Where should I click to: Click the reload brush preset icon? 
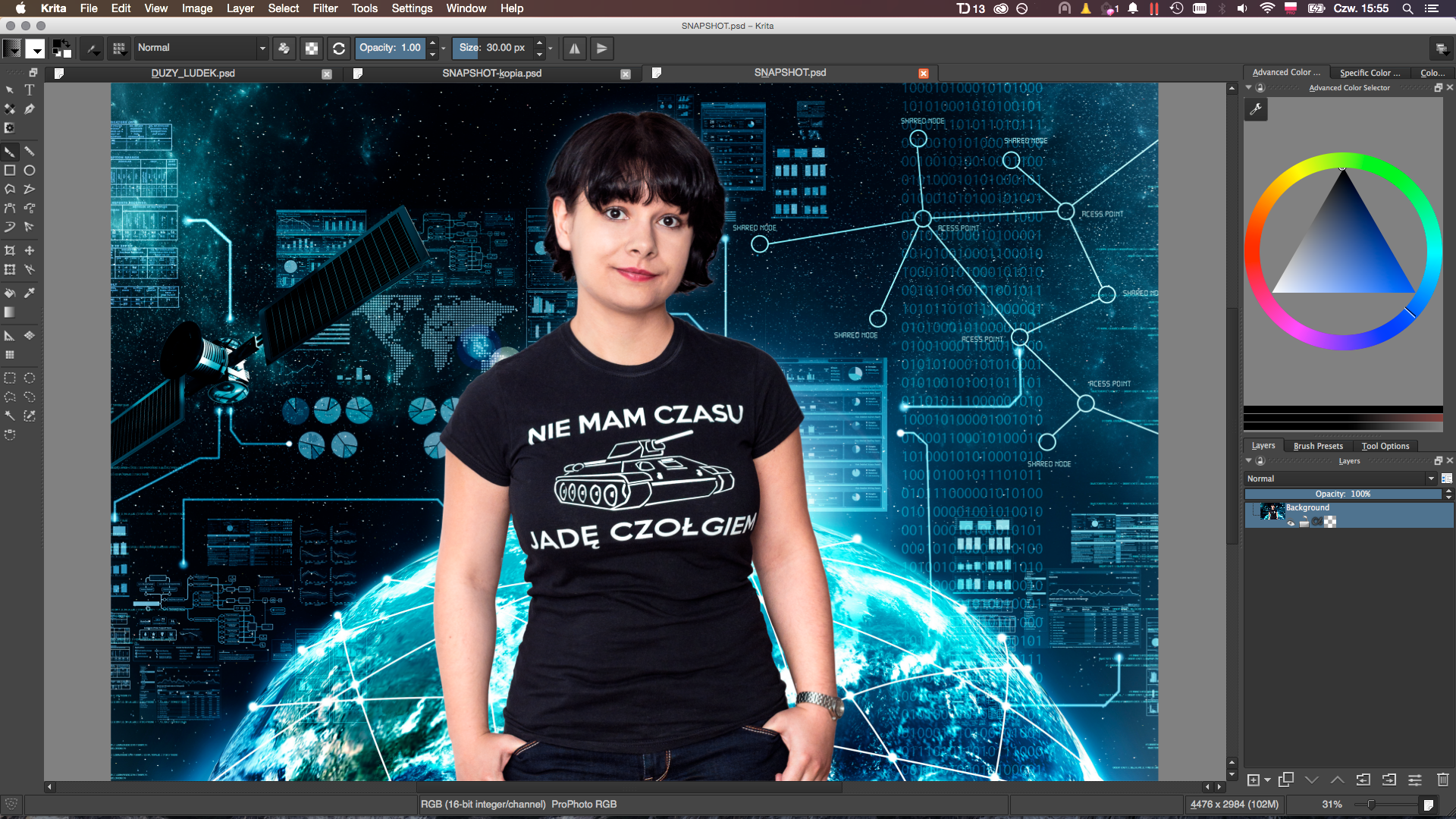click(339, 49)
